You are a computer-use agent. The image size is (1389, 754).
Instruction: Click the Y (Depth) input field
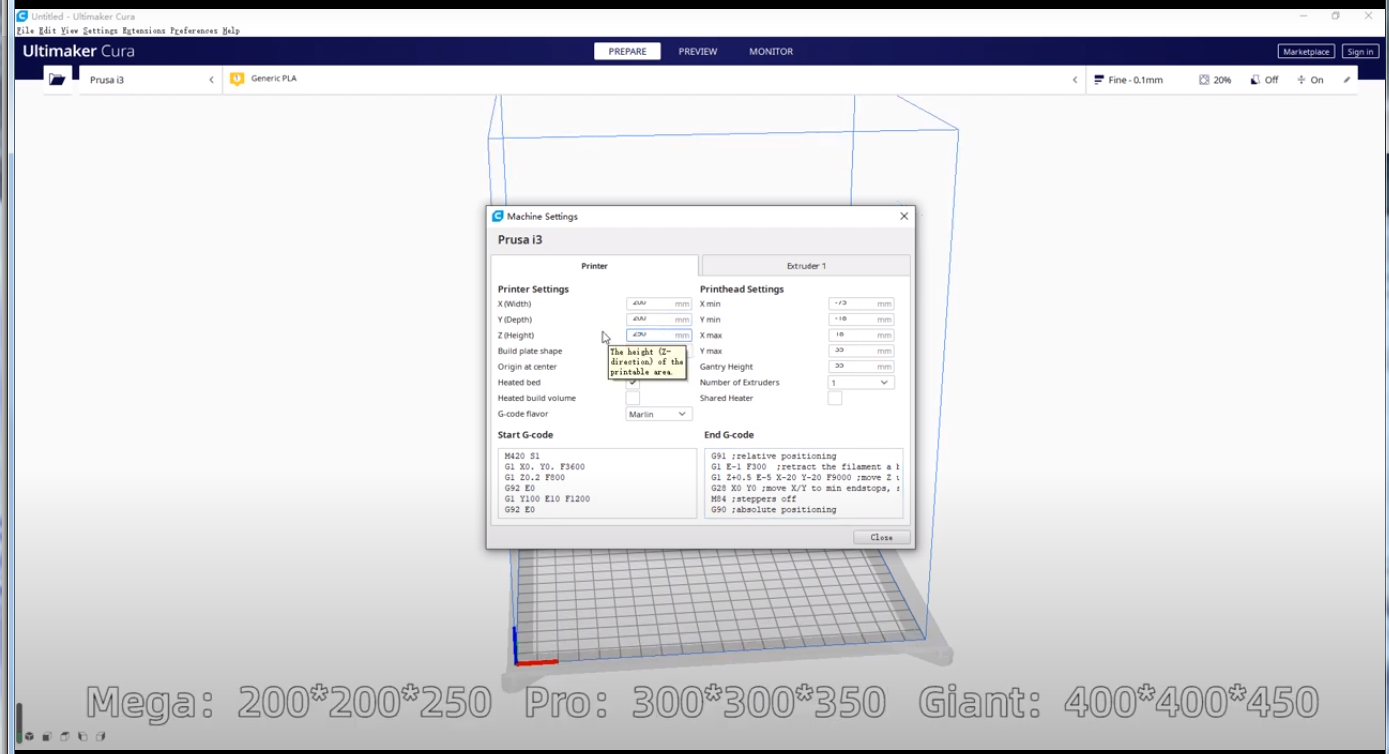pyautogui.click(x=659, y=320)
